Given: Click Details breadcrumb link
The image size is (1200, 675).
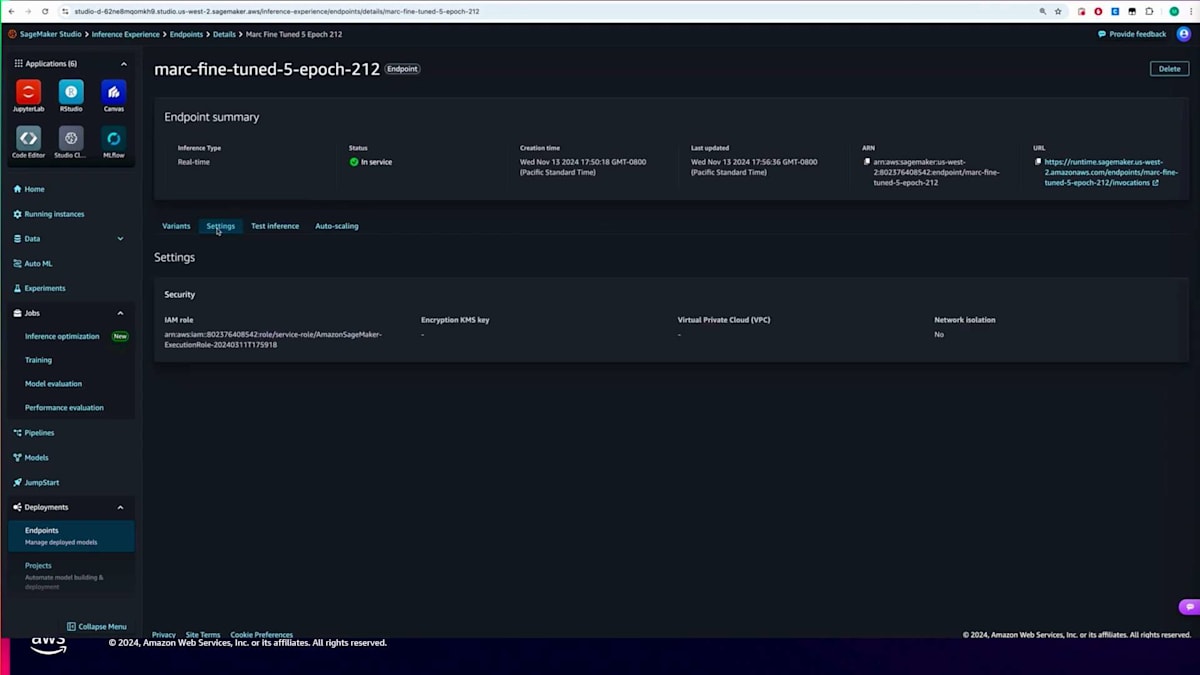Looking at the screenshot, I should click(x=224, y=34).
